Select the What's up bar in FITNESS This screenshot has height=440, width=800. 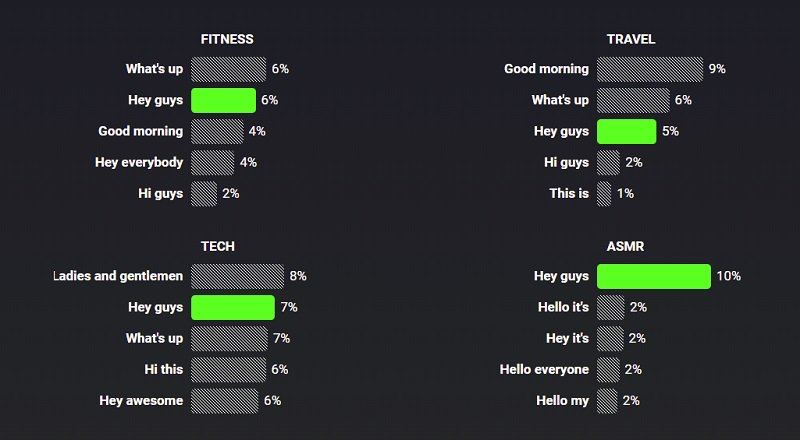228,69
